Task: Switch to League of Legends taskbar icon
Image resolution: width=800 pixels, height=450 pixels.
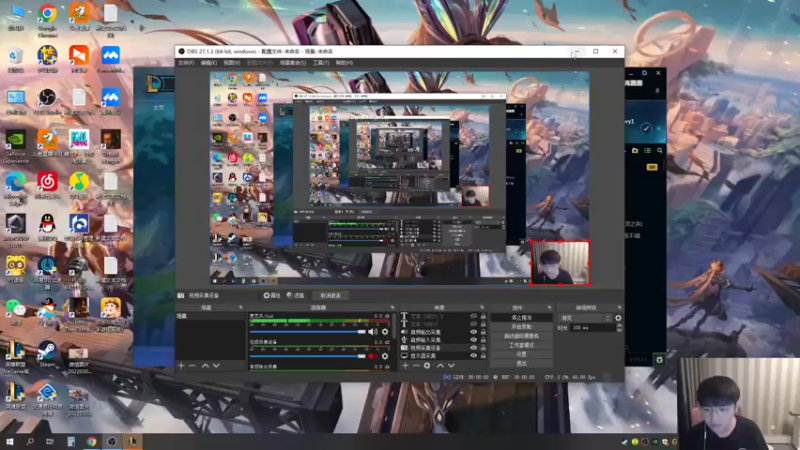Action: (132, 441)
